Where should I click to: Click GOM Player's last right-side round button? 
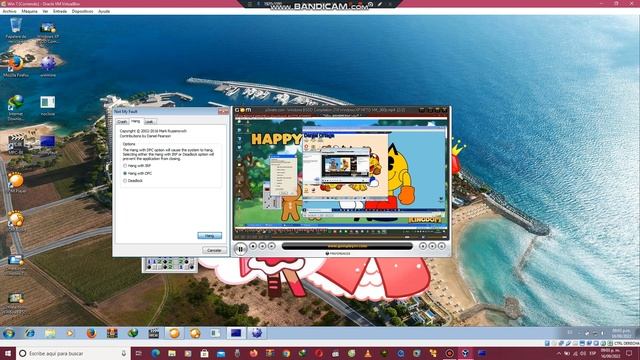(x=441, y=246)
